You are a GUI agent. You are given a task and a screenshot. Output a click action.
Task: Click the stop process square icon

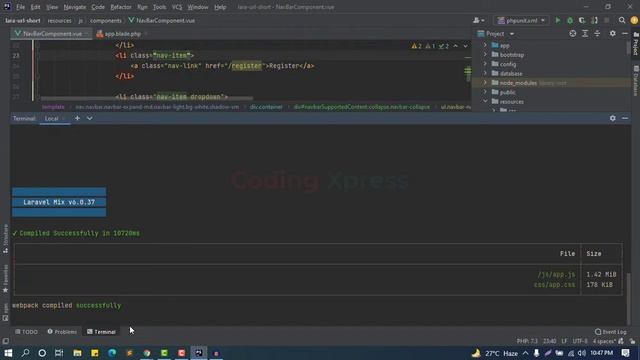(x=607, y=20)
